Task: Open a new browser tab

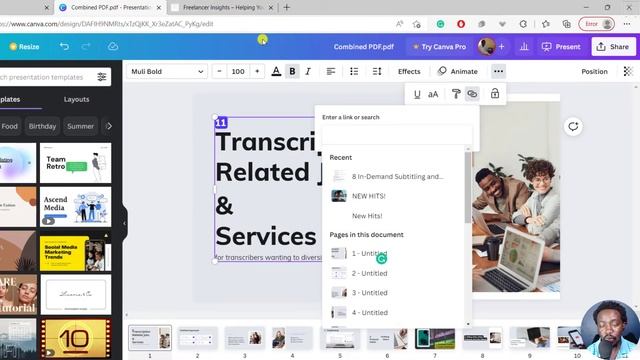Action: (x=287, y=7)
